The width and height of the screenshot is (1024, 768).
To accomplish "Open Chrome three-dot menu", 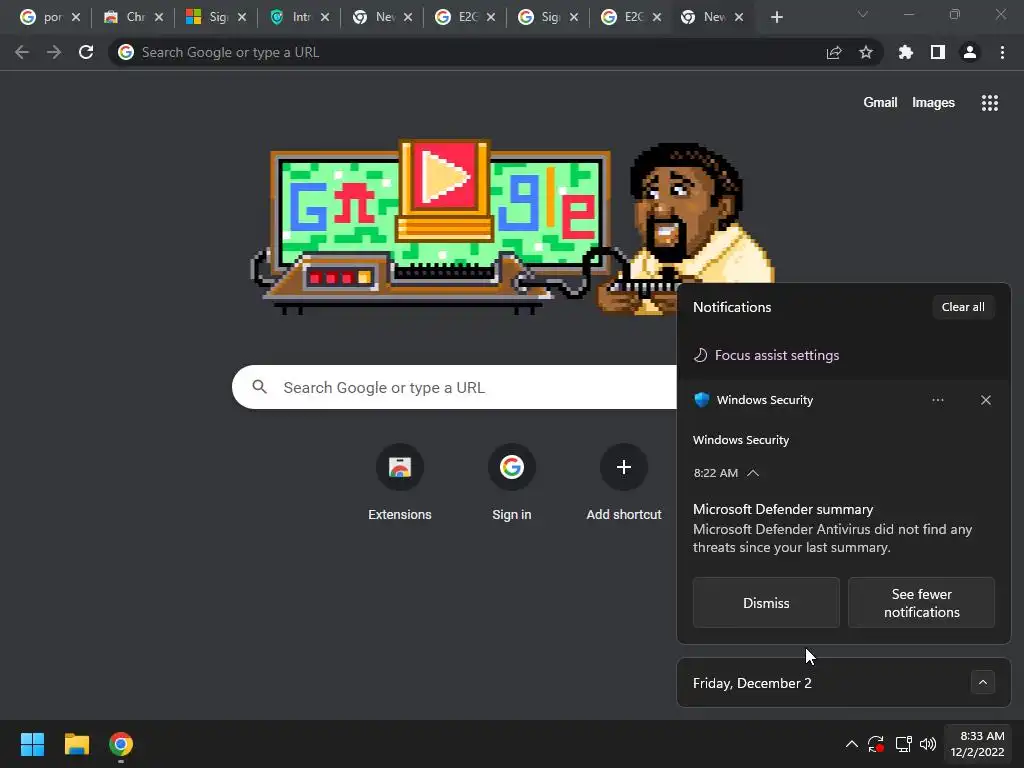I will [1002, 52].
